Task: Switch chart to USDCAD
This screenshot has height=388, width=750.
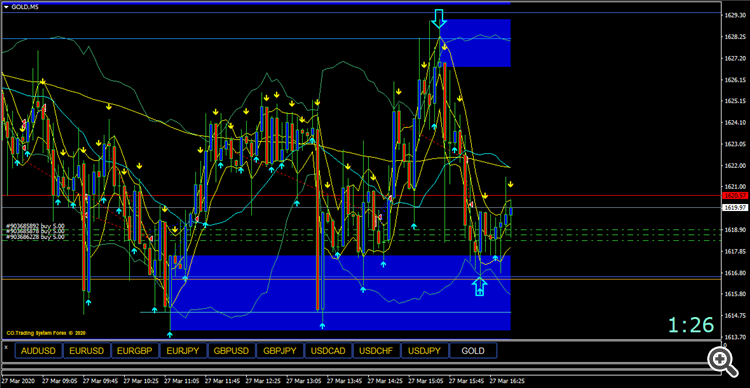Action: 328,351
